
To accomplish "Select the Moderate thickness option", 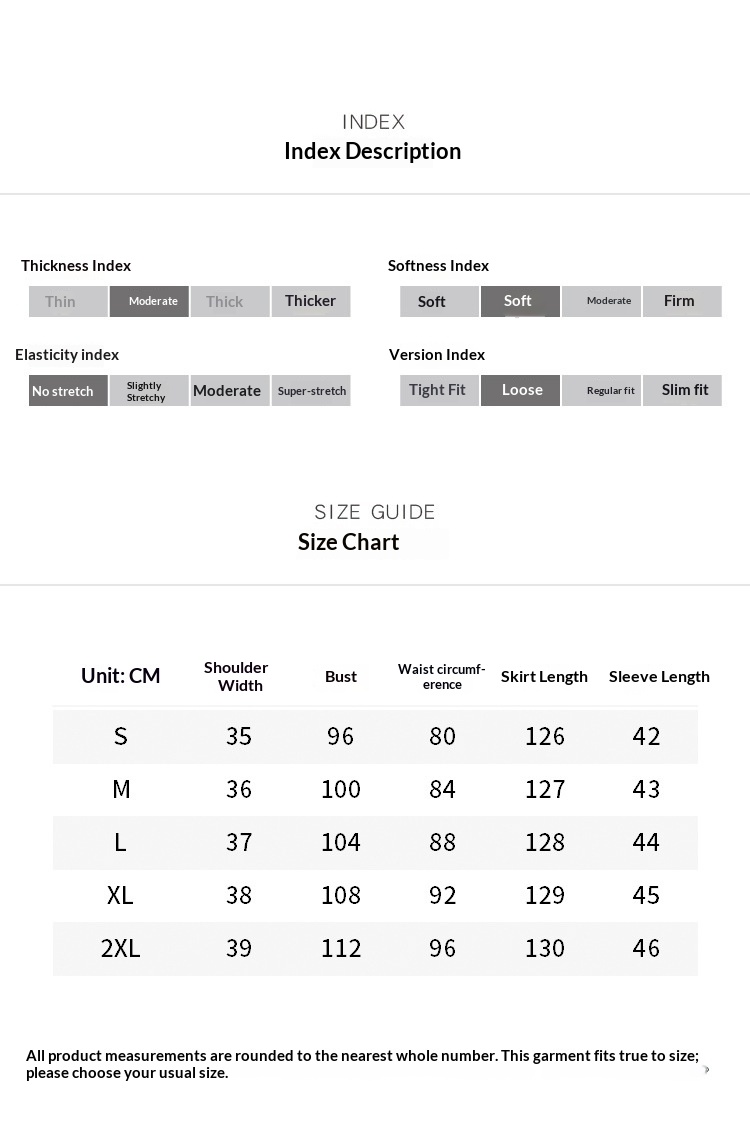I will pyautogui.click(x=149, y=301).
